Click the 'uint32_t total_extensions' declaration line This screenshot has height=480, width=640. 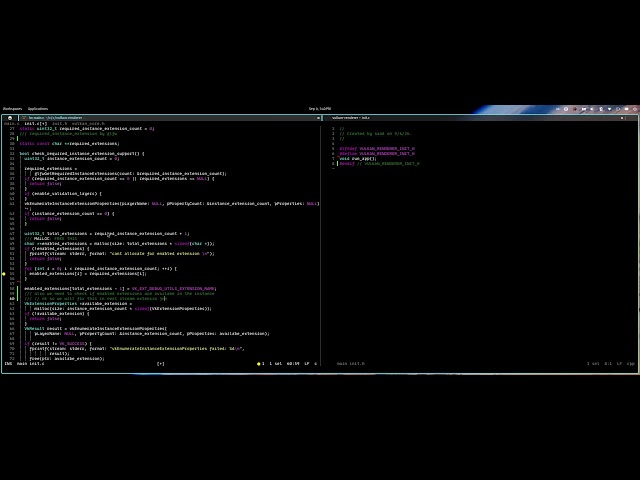107,234
